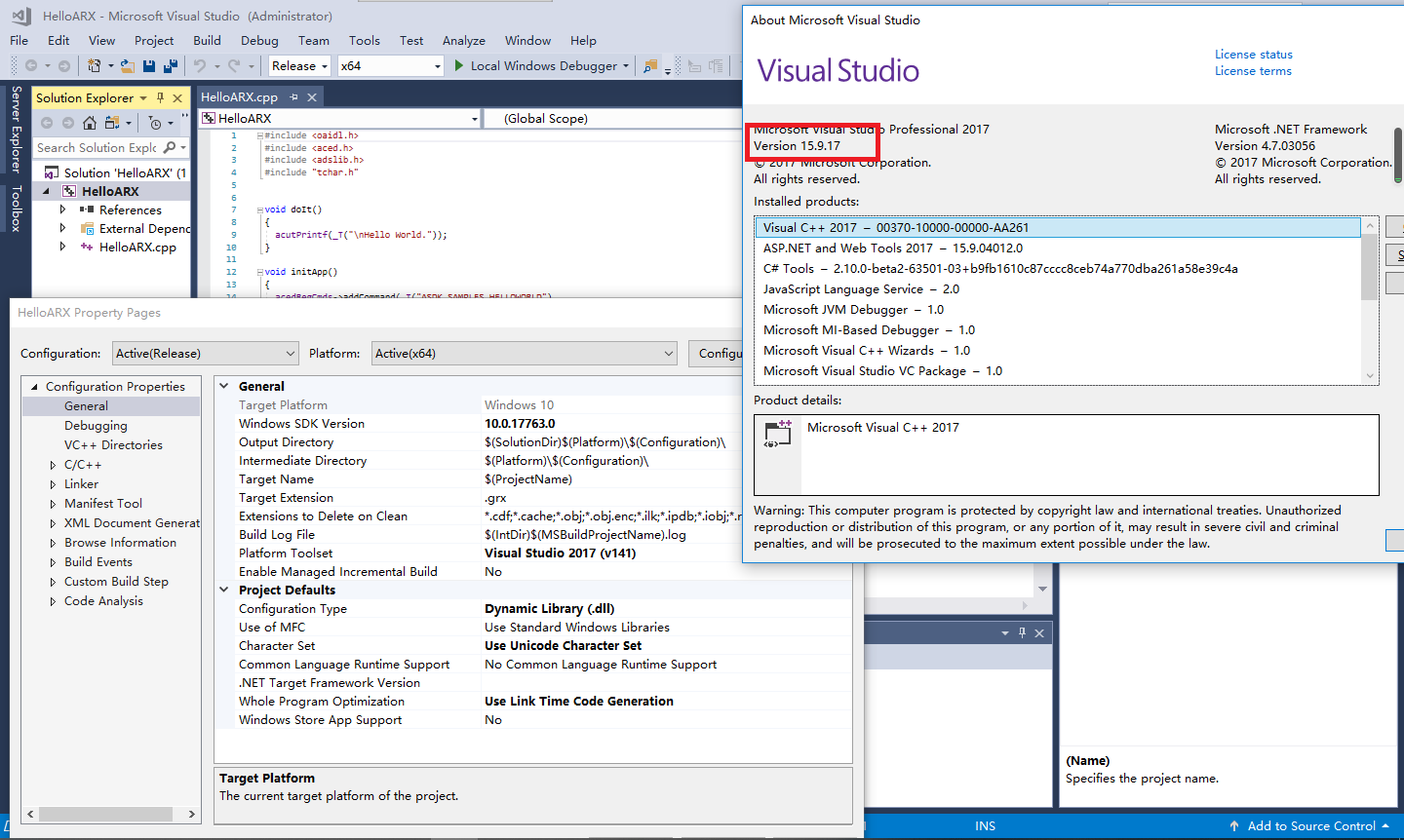Open the Toolbox side tab
This screenshot has width=1404, height=840.
(x=16, y=208)
